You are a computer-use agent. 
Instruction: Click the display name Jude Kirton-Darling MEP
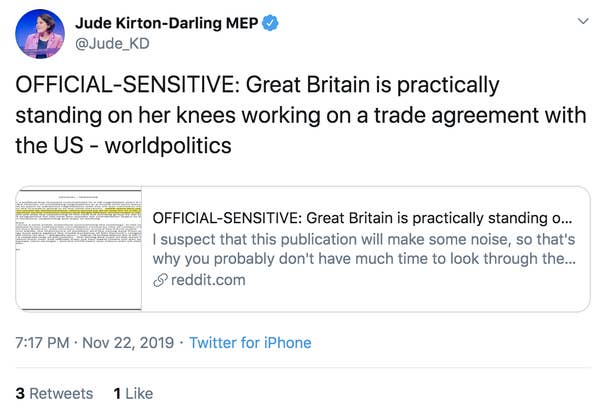click(x=165, y=20)
